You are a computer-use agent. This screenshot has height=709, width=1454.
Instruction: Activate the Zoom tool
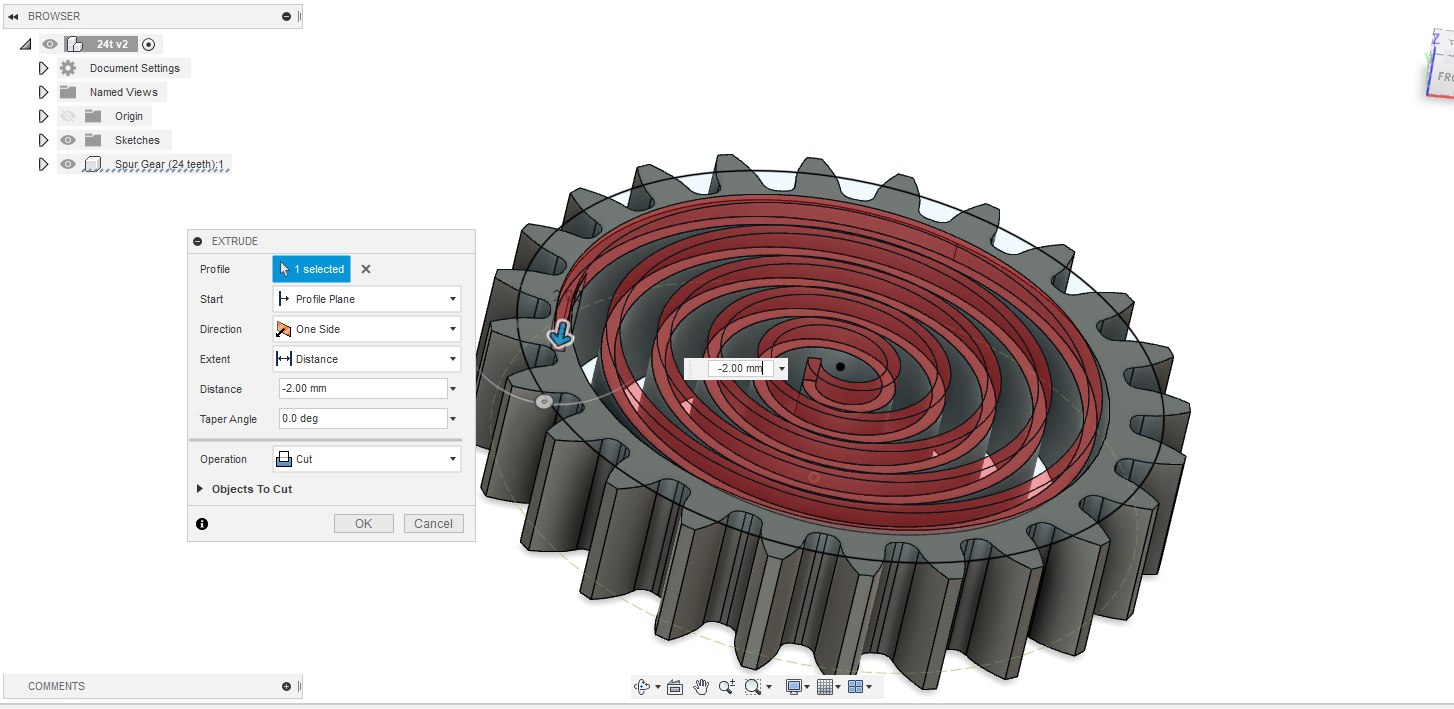[726, 686]
